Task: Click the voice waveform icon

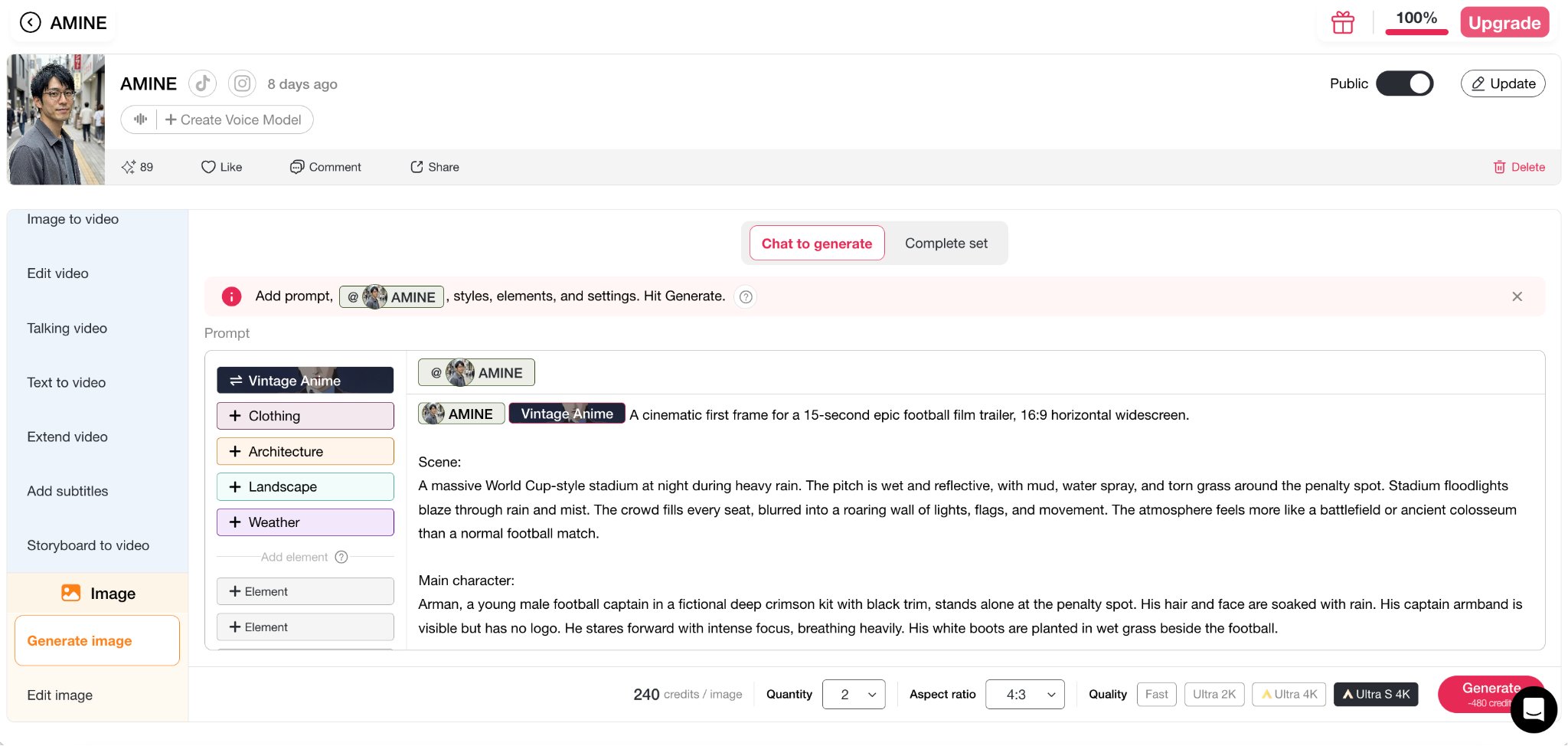Action: tap(140, 119)
